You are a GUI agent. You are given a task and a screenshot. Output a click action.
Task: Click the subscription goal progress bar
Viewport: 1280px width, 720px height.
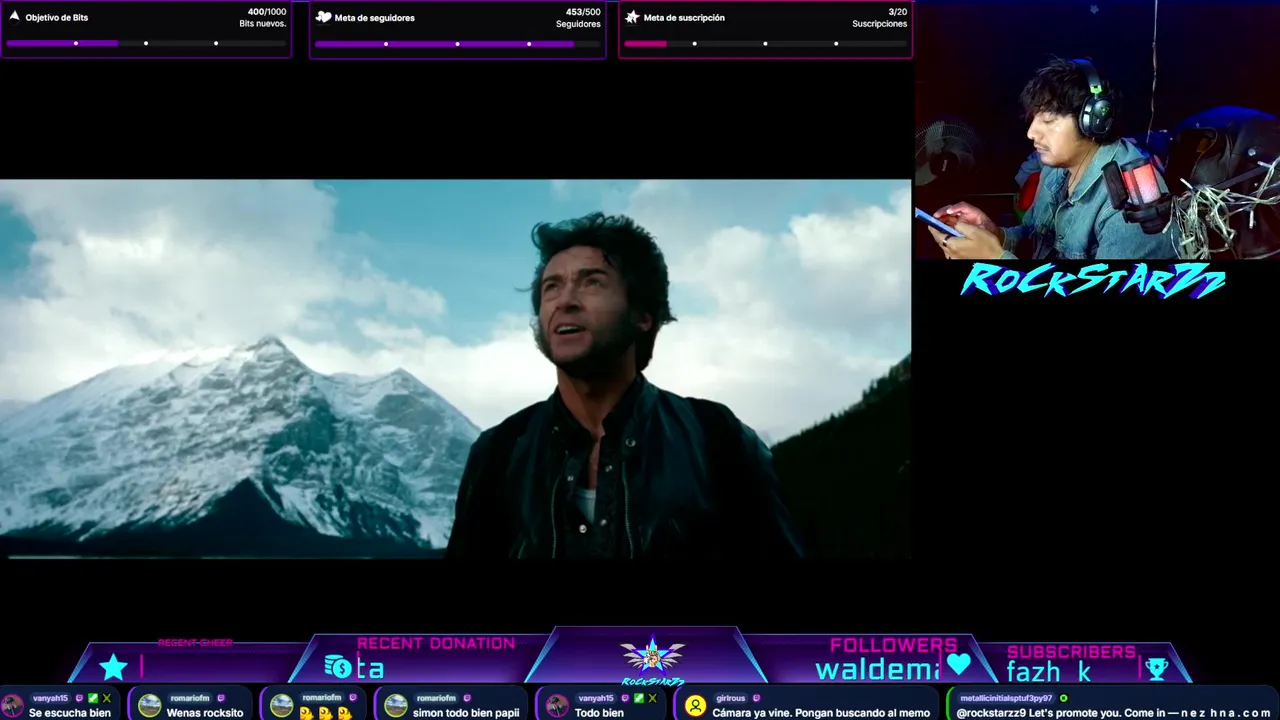765,43
